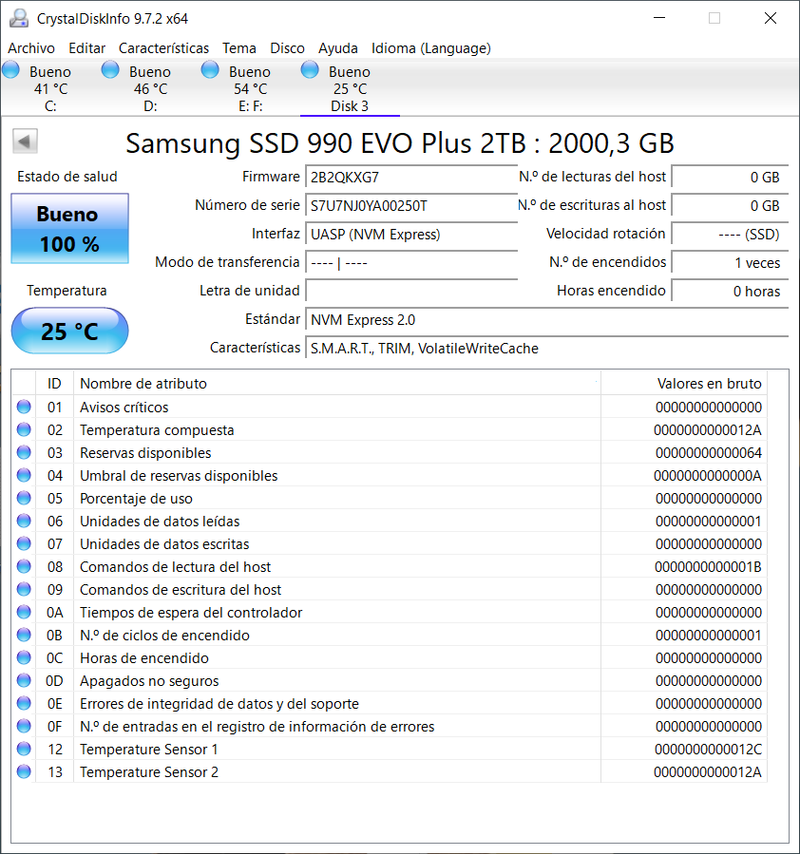Switch to the D: disk tab label
Image resolution: width=800 pixels, height=854 pixels.
tap(150, 106)
